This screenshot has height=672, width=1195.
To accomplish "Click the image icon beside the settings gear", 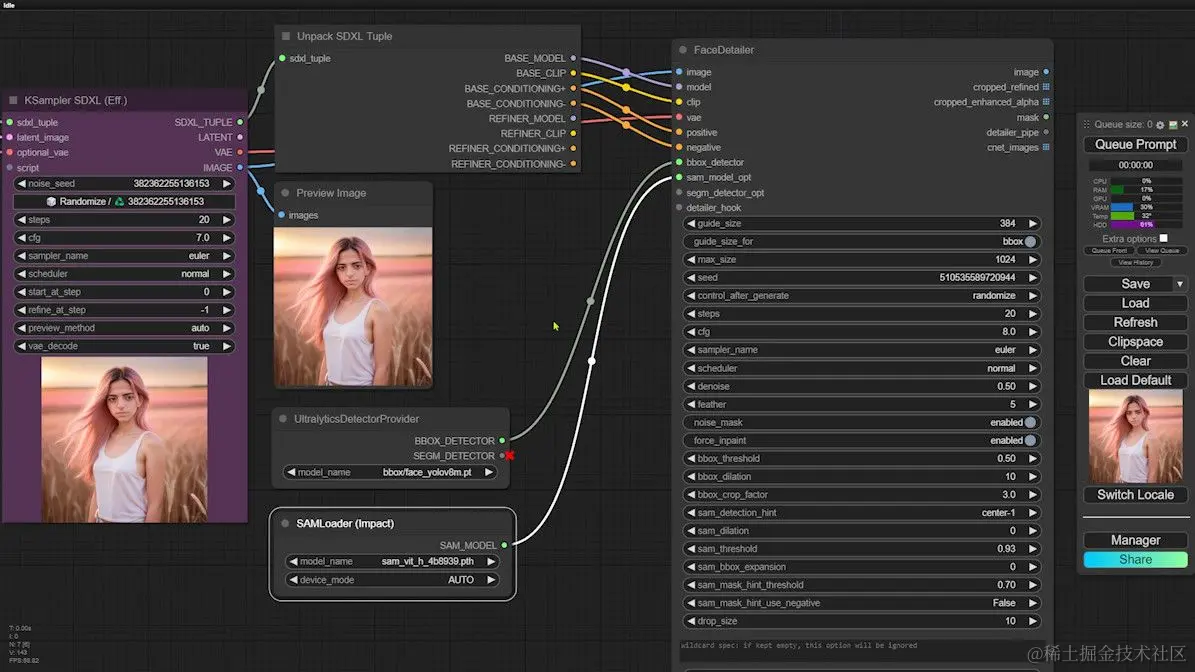I will 1173,124.
